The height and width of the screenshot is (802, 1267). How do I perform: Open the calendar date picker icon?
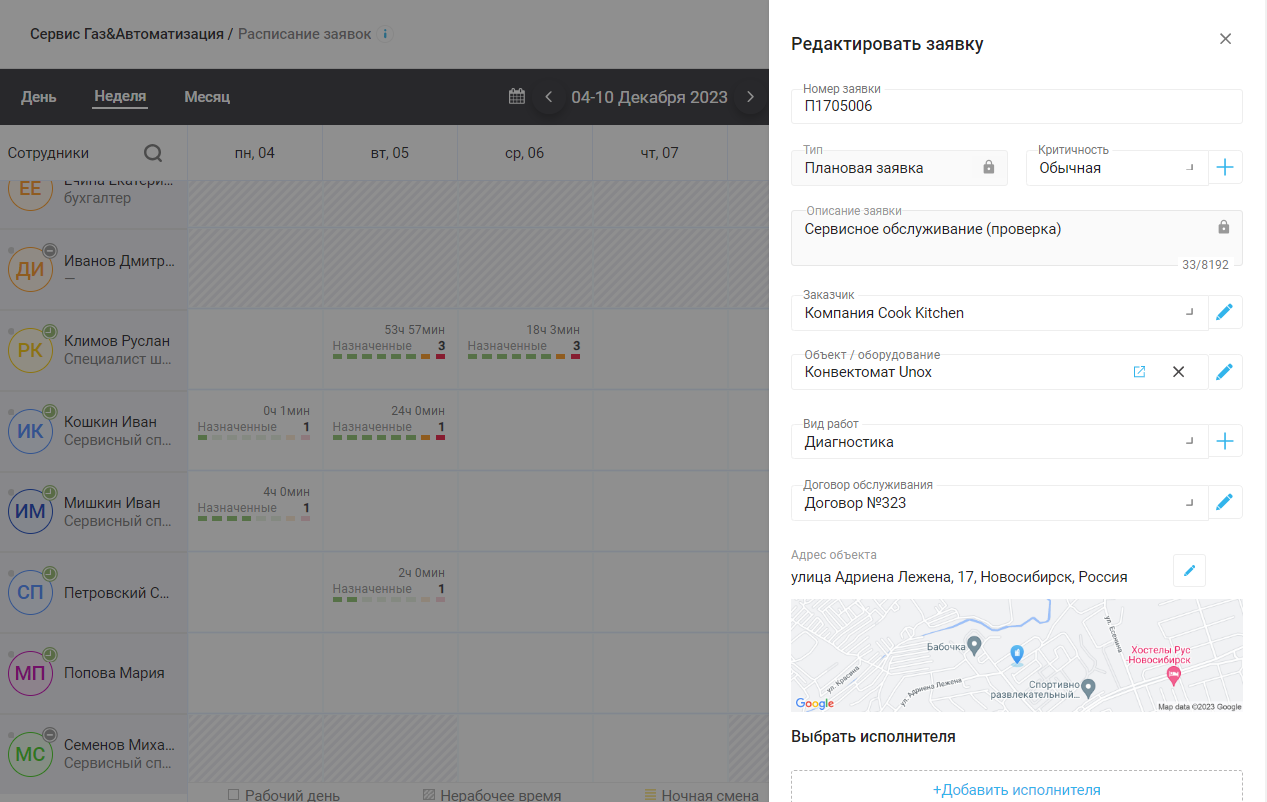tap(517, 97)
